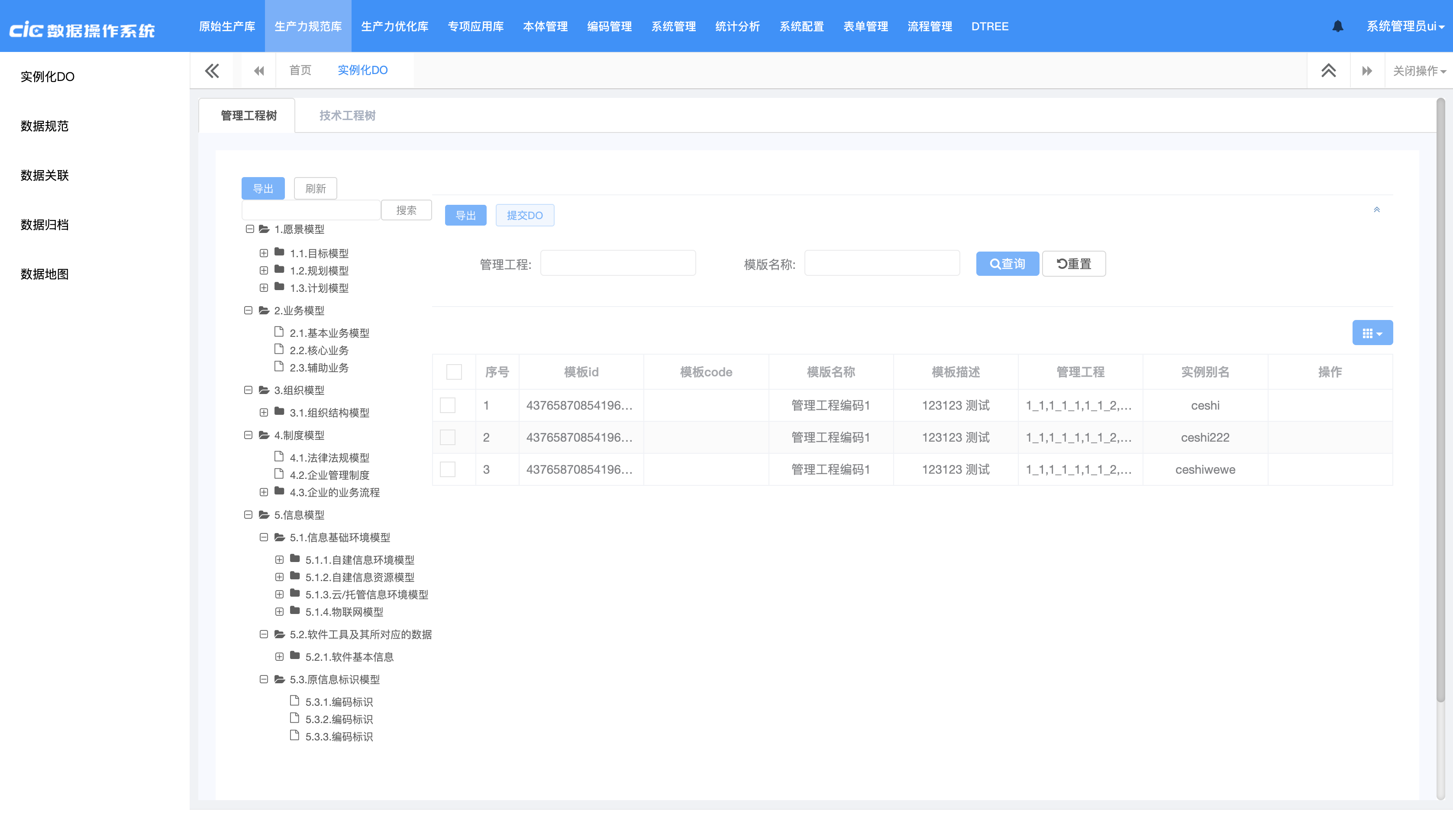Check the row with alias ceshi
Viewport: 1453px width, 840px height.
pos(447,405)
